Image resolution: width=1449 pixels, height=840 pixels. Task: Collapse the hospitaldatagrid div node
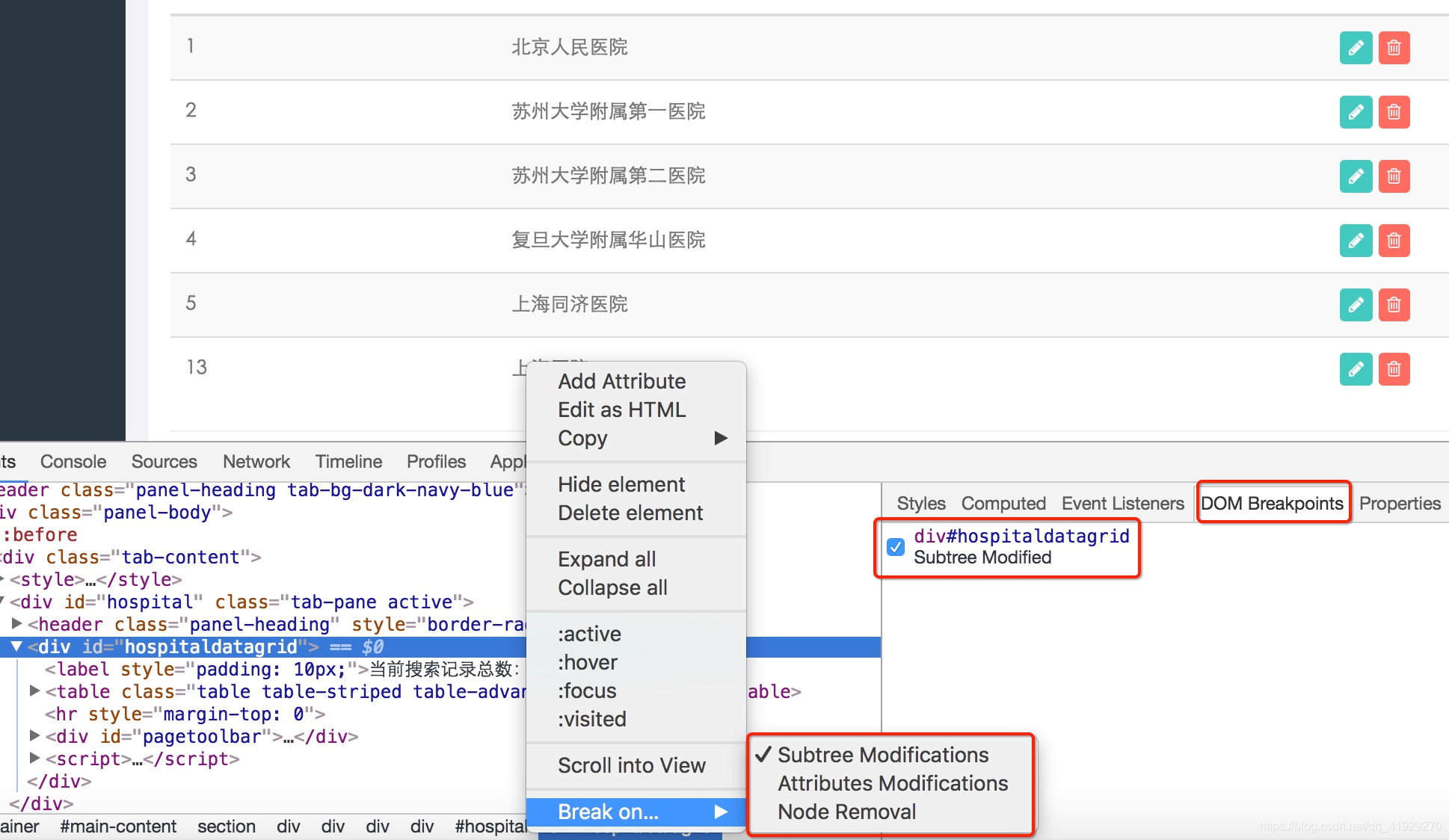16,646
